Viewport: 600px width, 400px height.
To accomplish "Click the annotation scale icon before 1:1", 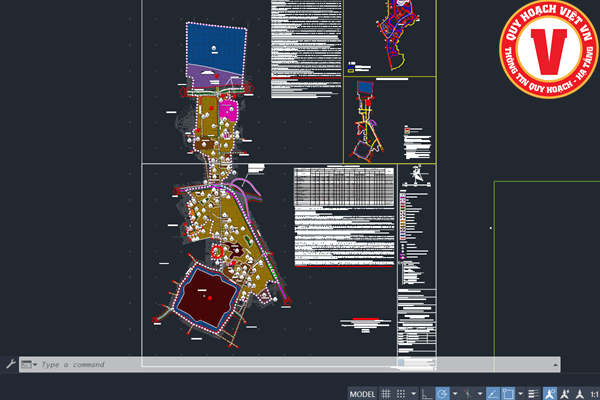I will point(580,394).
